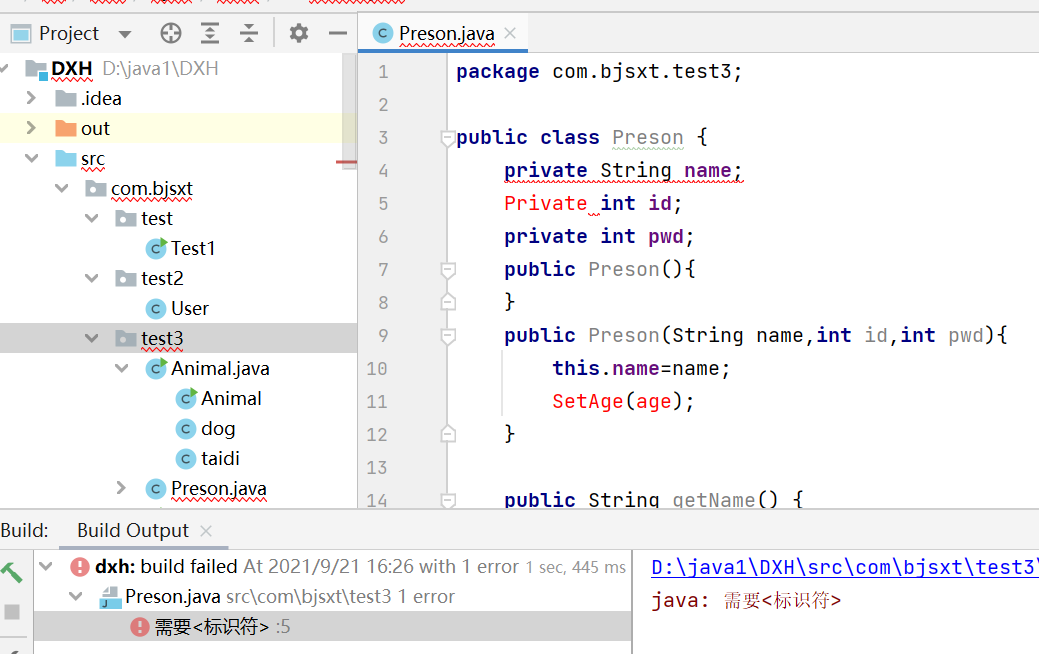Collapse the test package
Image resolution: width=1039 pixels, height=654 pixels.
[x=91, y=219]
